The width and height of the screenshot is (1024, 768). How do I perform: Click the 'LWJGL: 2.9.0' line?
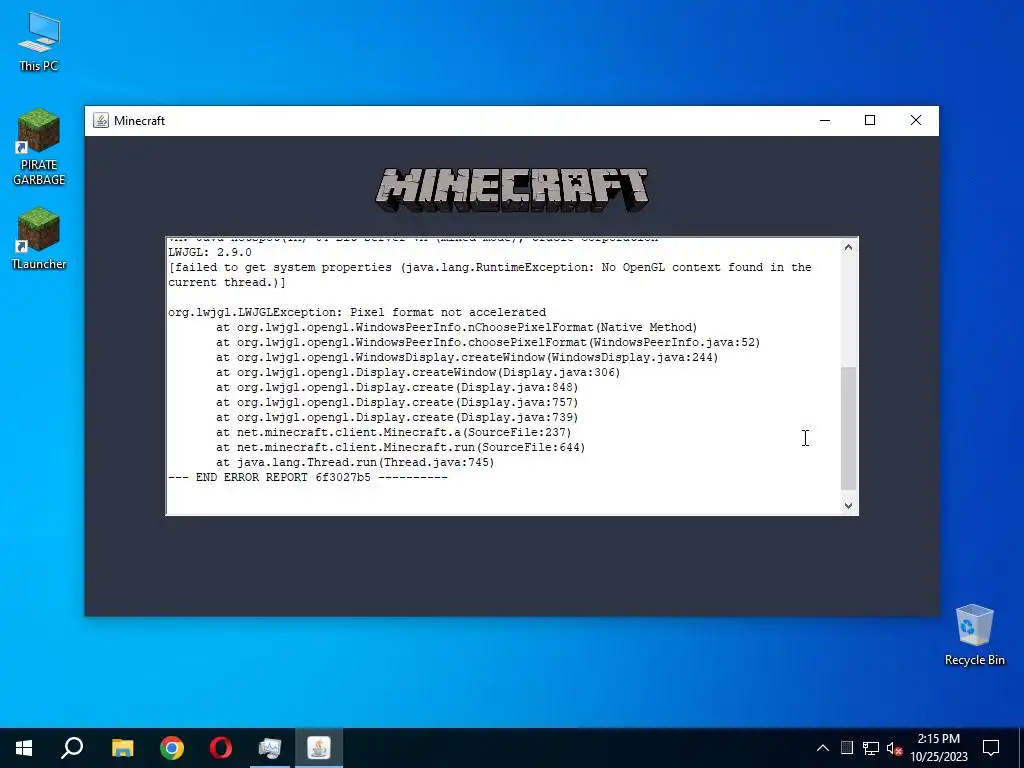pyautogui.click(x=210, y=252)
